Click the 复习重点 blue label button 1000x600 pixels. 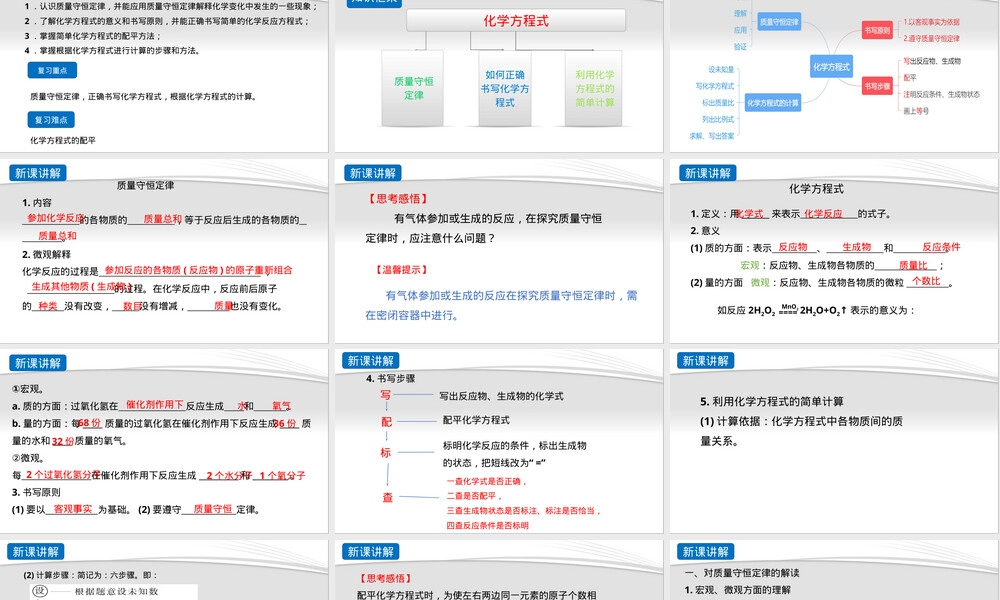[52, 70]
